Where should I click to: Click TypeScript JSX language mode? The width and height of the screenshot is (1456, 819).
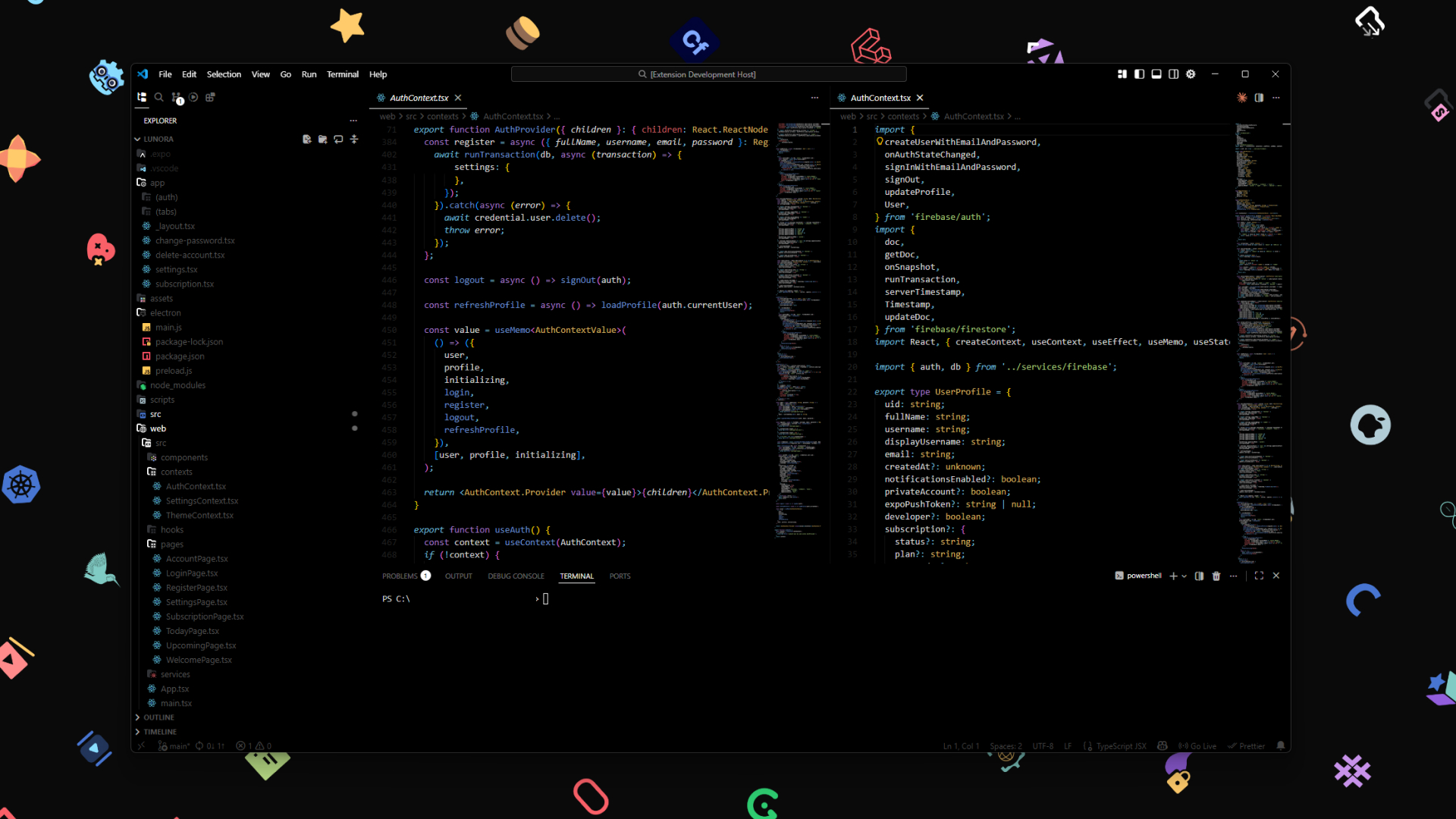point(1120,746)
